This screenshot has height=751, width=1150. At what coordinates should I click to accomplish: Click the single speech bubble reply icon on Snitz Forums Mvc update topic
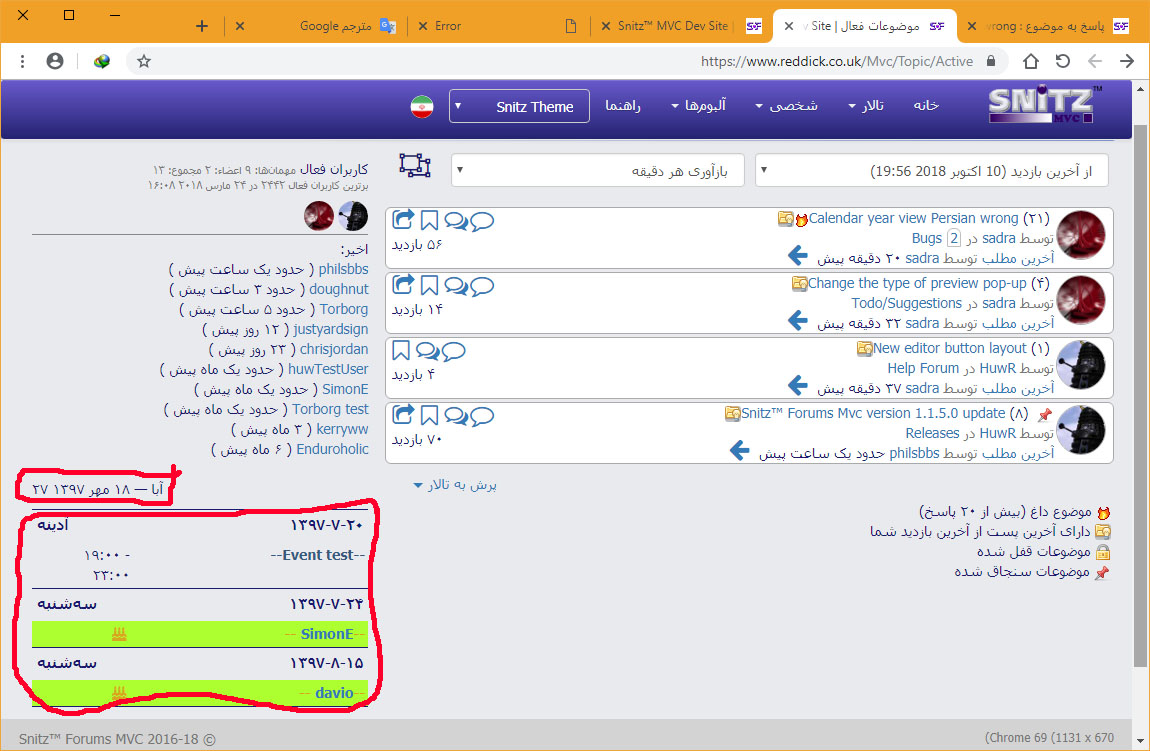[x=482, y=415]
